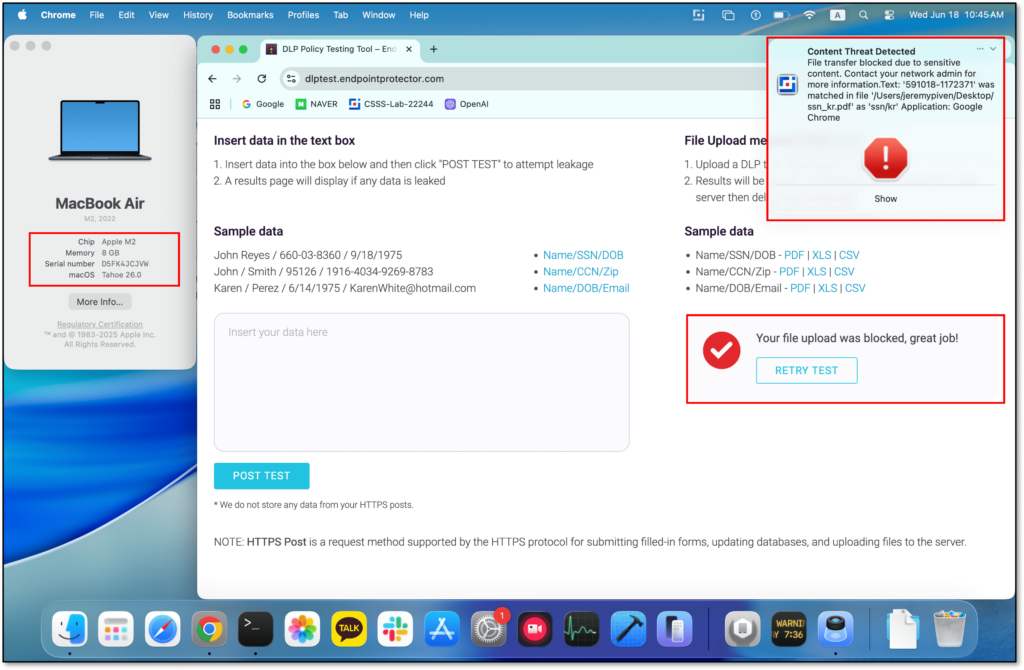
Task: Click Show in the threat notification
Action: (885, 199)
